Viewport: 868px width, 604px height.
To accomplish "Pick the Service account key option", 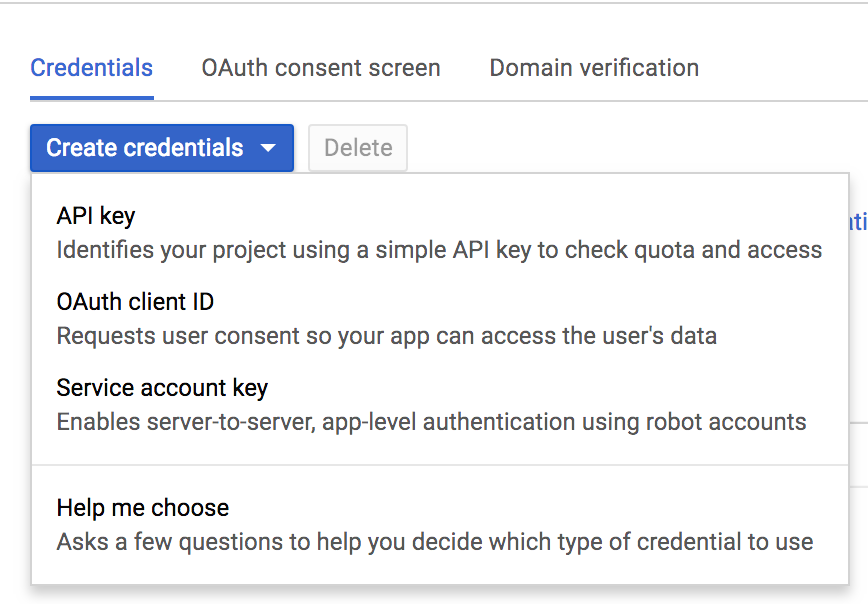I will click(x=162, y=388).
